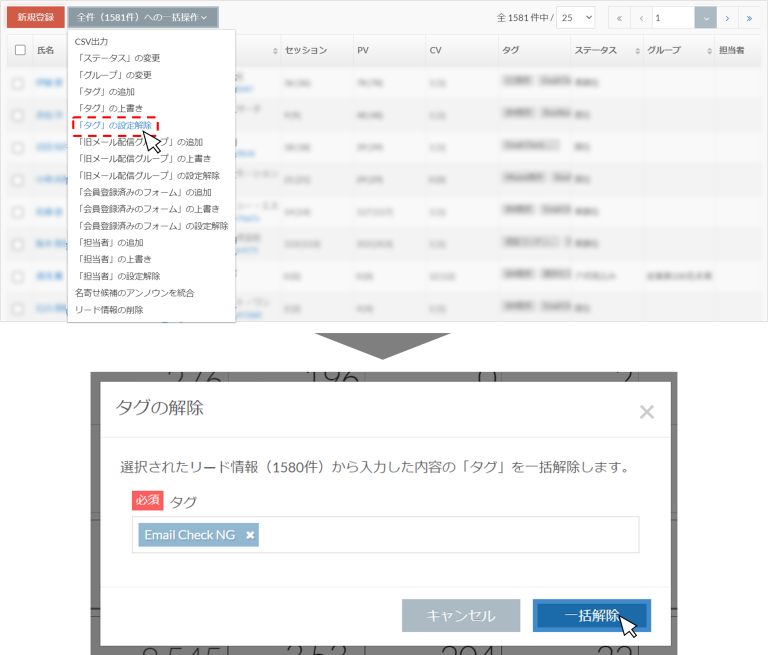
Task: Click the CV column header
Action: 435,50
